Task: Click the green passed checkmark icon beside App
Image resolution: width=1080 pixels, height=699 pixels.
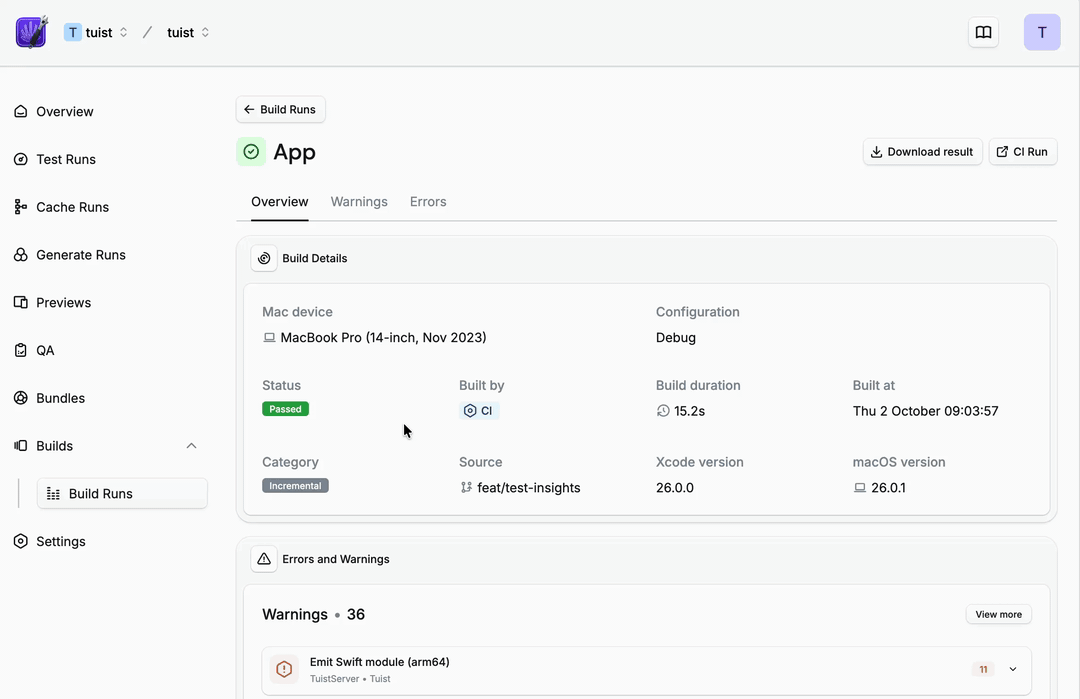Action: click(x=251, y=152)
